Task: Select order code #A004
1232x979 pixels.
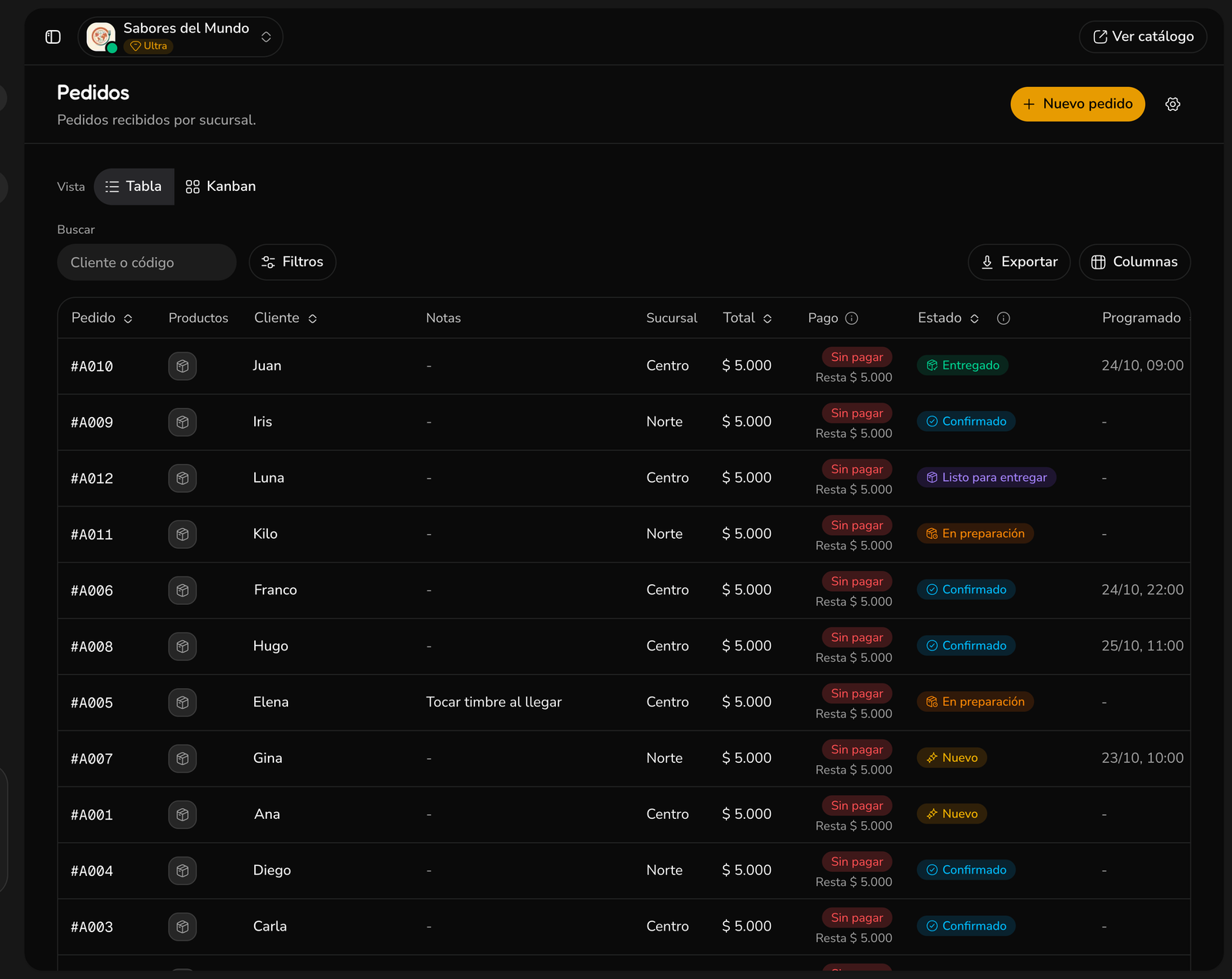Action: tap(92, 871)
